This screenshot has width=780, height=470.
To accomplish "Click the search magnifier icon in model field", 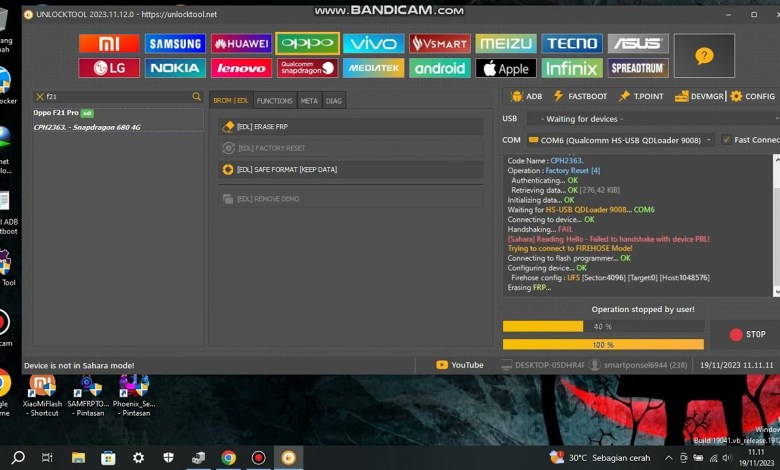I will pyautogui.click(x=197, y=97).
